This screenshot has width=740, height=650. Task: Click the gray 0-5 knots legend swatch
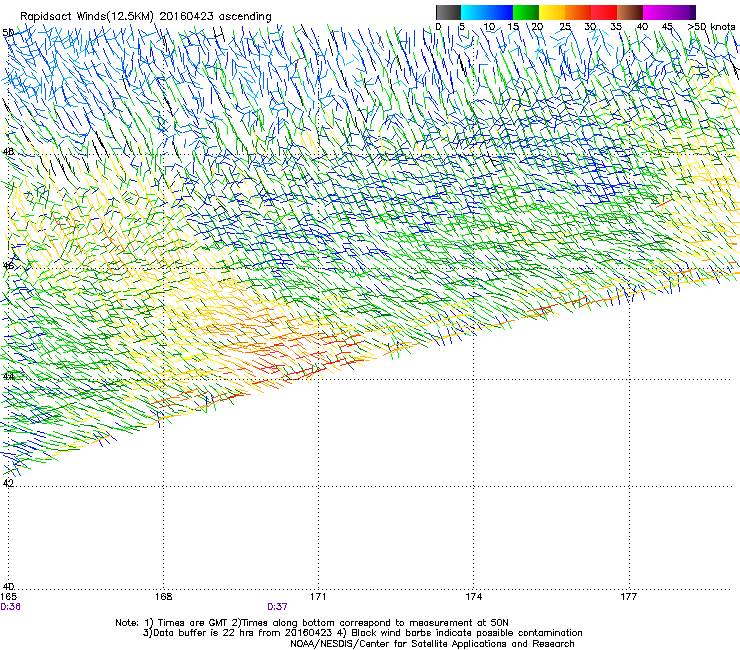(x=448, y=12)
